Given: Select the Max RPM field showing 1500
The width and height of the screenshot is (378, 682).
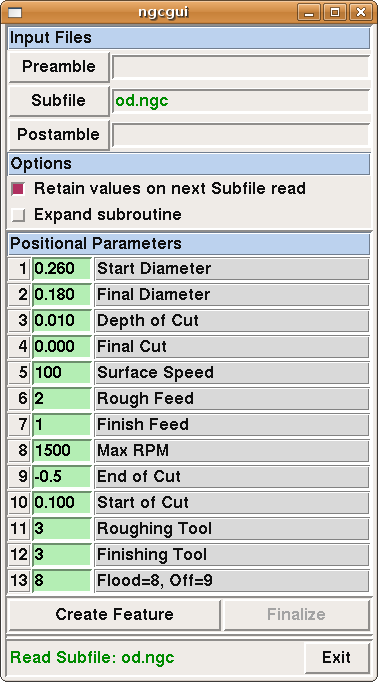Looking at the screenshot, I should point(62,451).
